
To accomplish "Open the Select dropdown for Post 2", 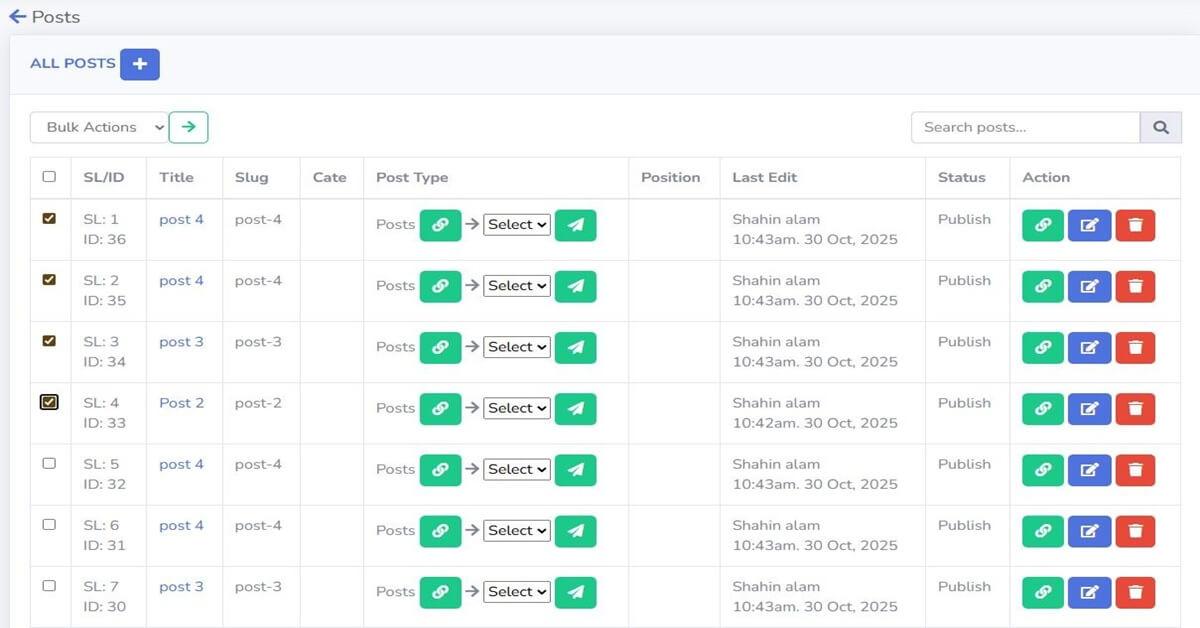I will (x=516, y=408).
